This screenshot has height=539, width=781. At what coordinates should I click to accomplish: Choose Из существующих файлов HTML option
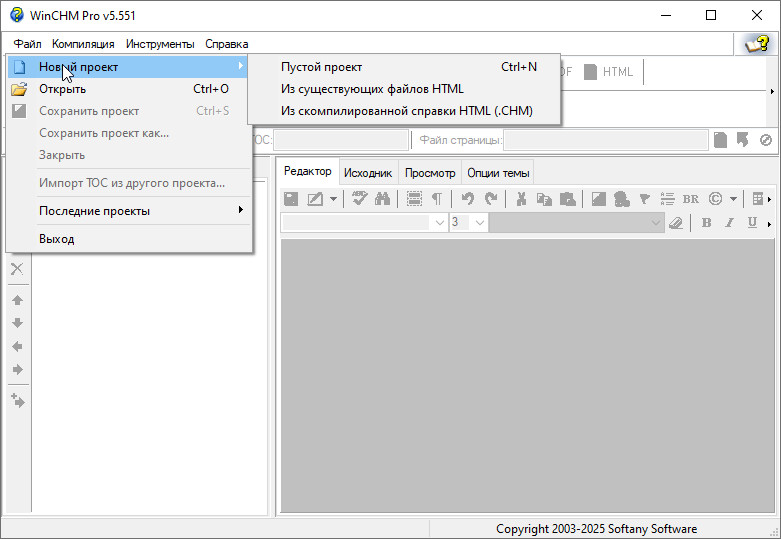(x=372, y=89)
